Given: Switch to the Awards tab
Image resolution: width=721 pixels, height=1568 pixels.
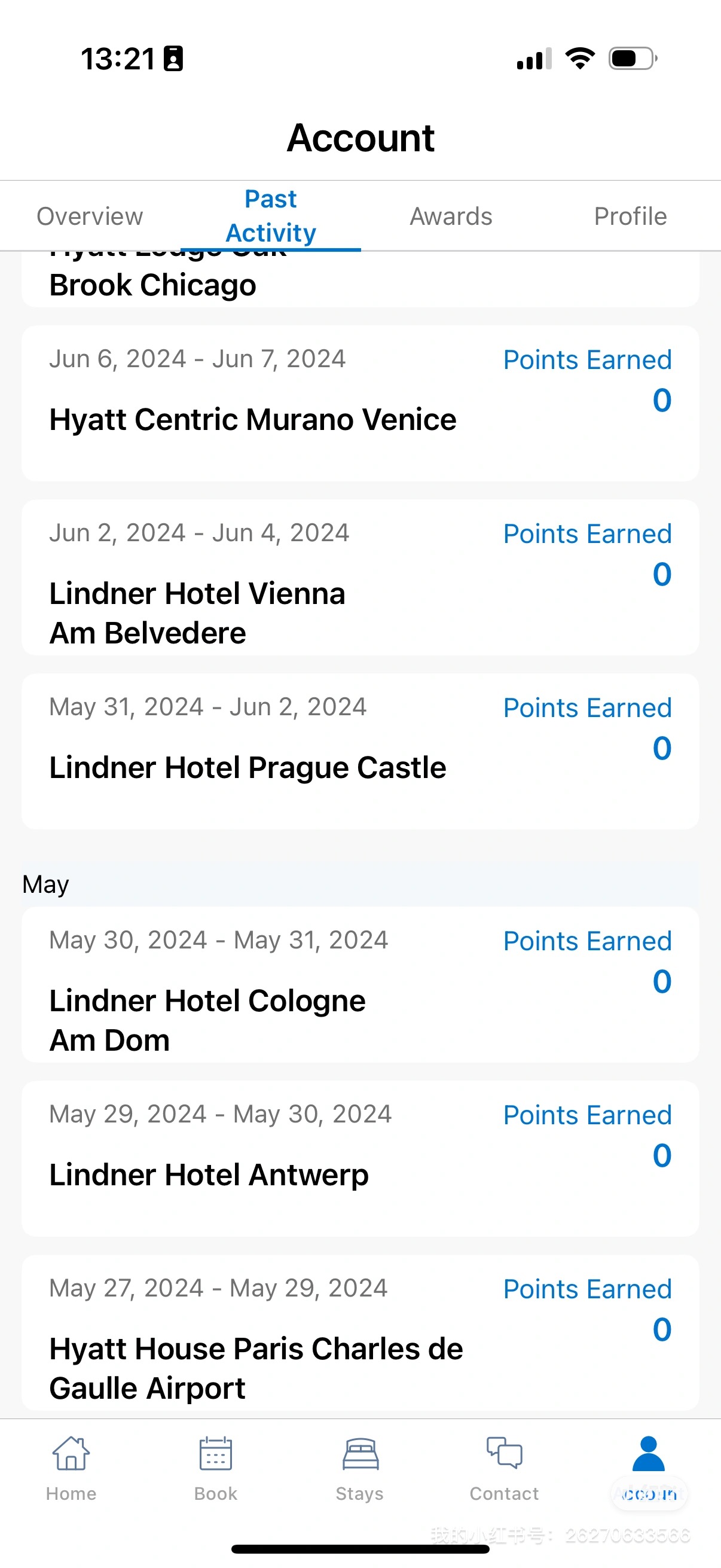Looking at the screenshot, I should 451,216.
